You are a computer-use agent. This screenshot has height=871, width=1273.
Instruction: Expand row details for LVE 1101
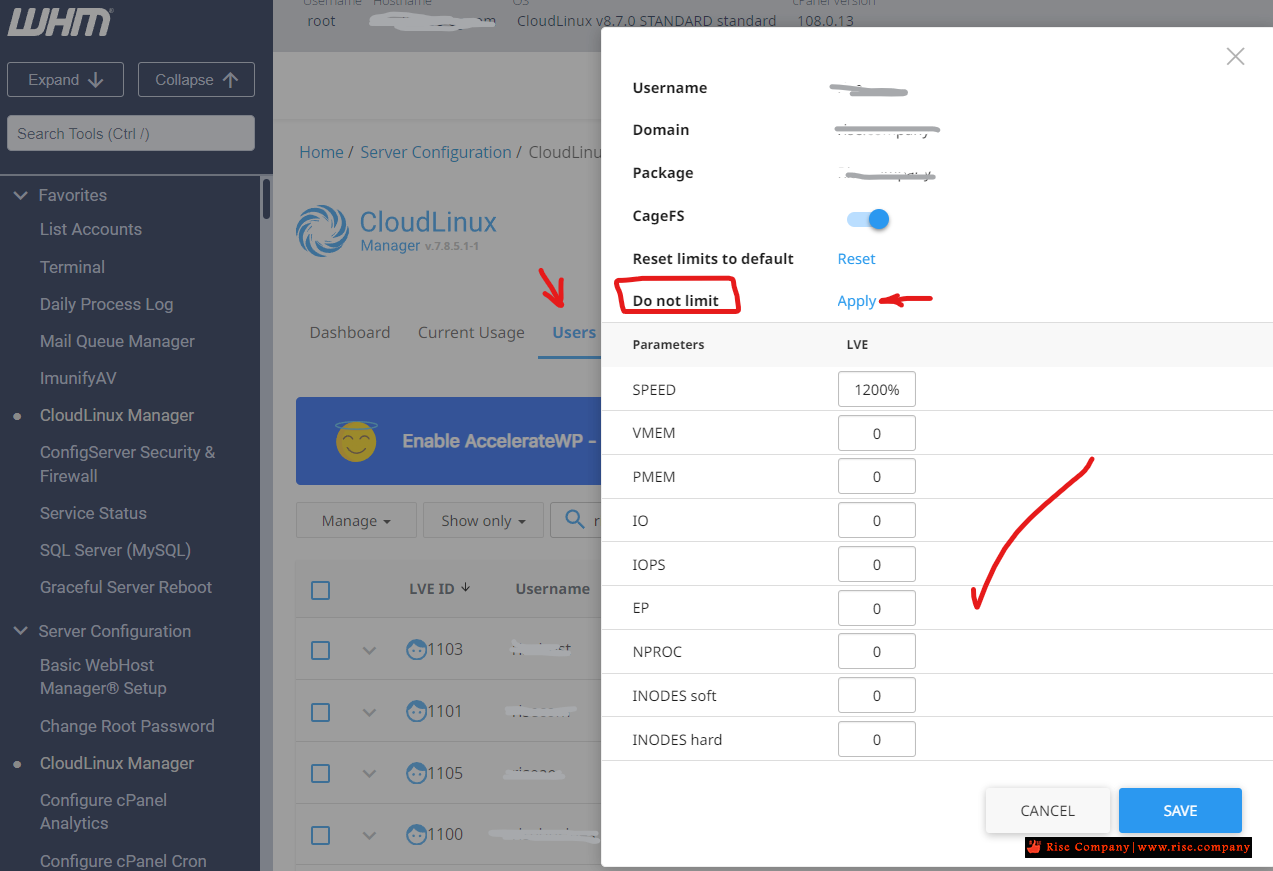(x=369, y=712)
